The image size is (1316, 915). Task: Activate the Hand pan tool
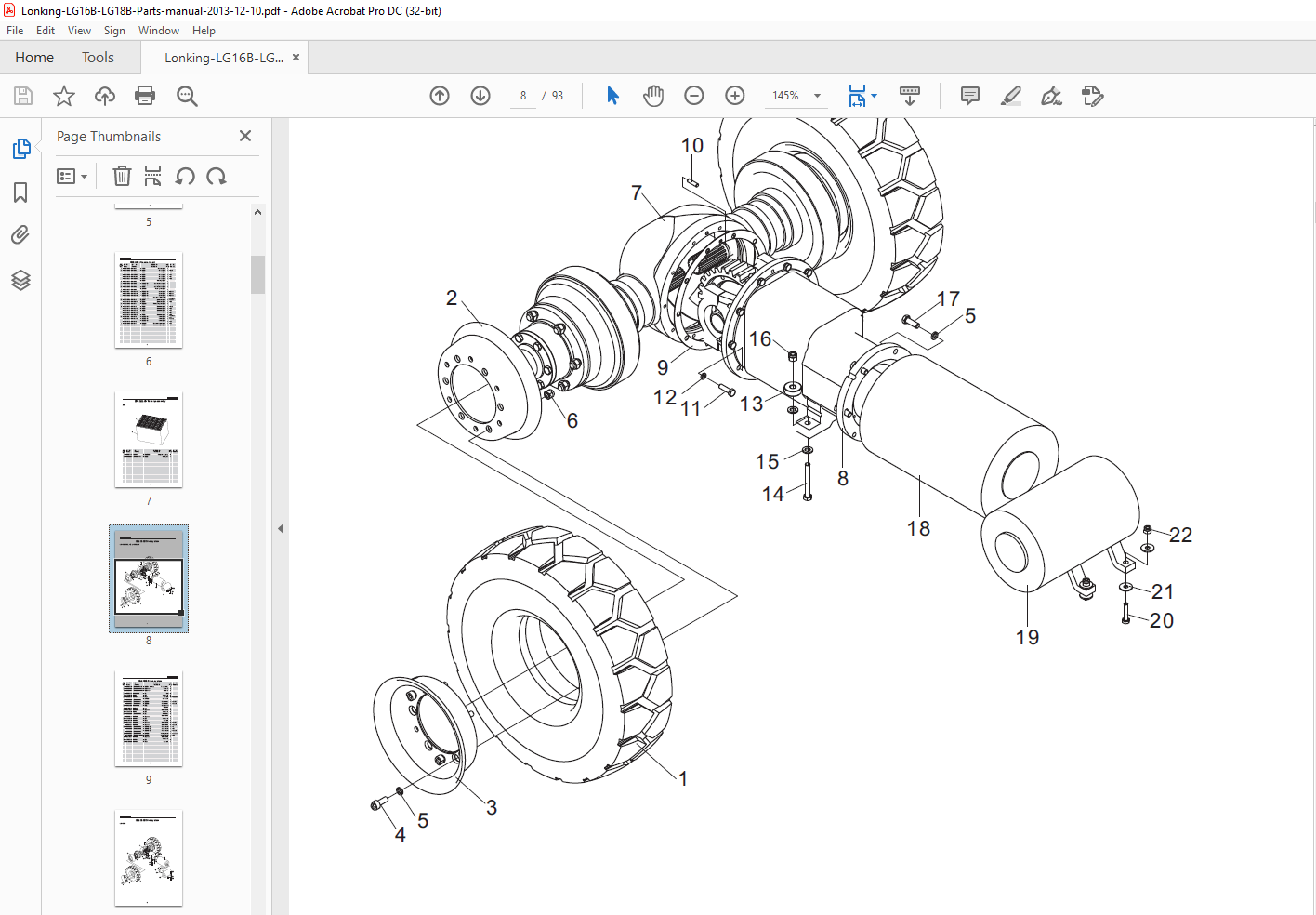653,96
